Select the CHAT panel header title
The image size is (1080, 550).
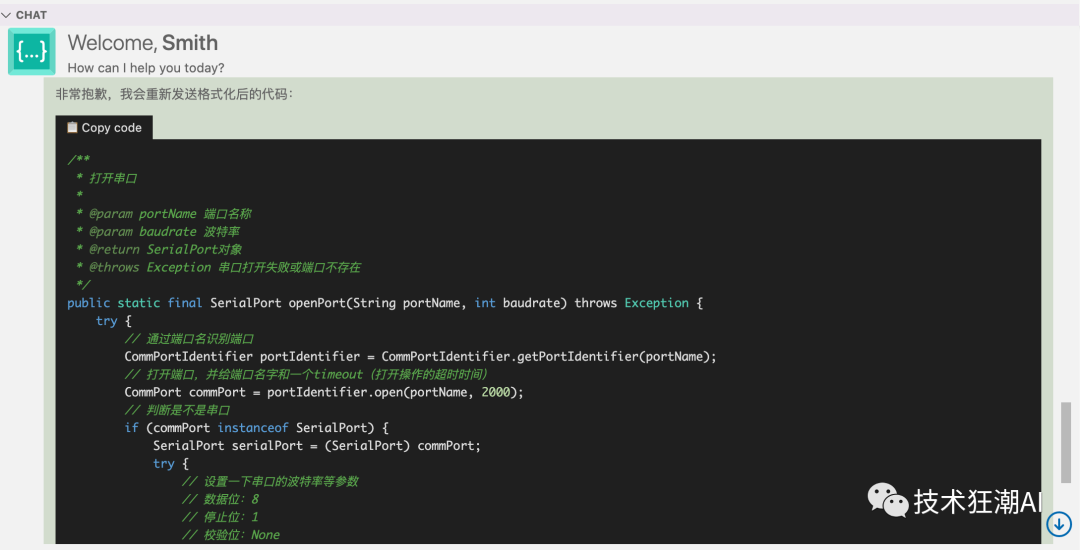(31, 15)
